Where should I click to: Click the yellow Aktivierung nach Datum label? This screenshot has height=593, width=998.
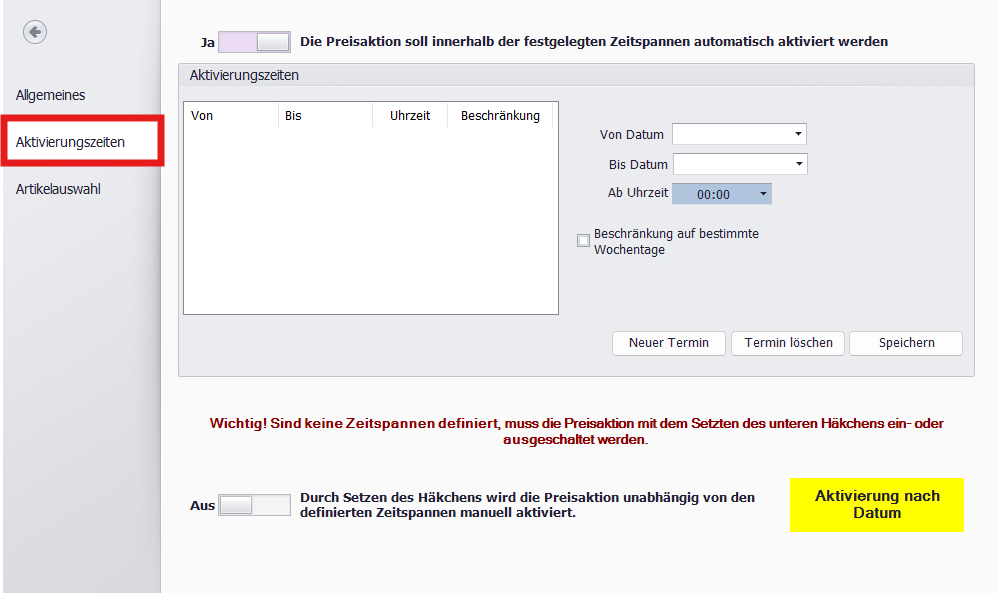(877, 505)
